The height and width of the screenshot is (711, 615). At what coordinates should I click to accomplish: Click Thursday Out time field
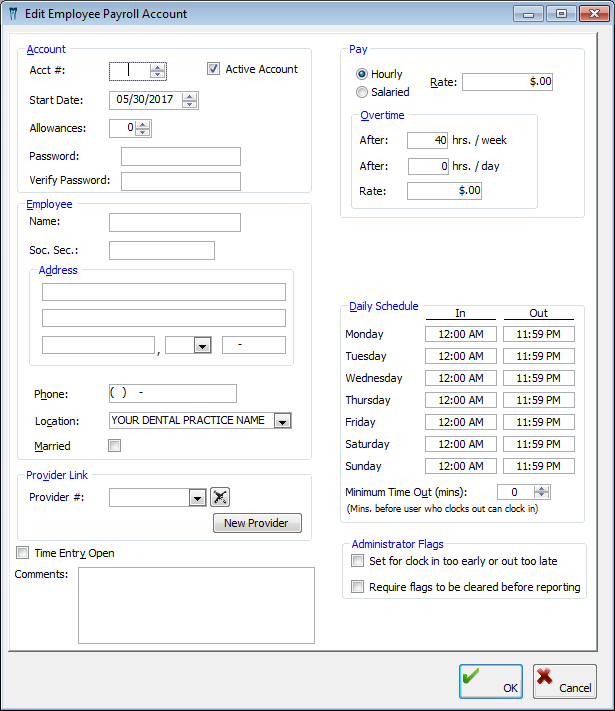[539, 400]
